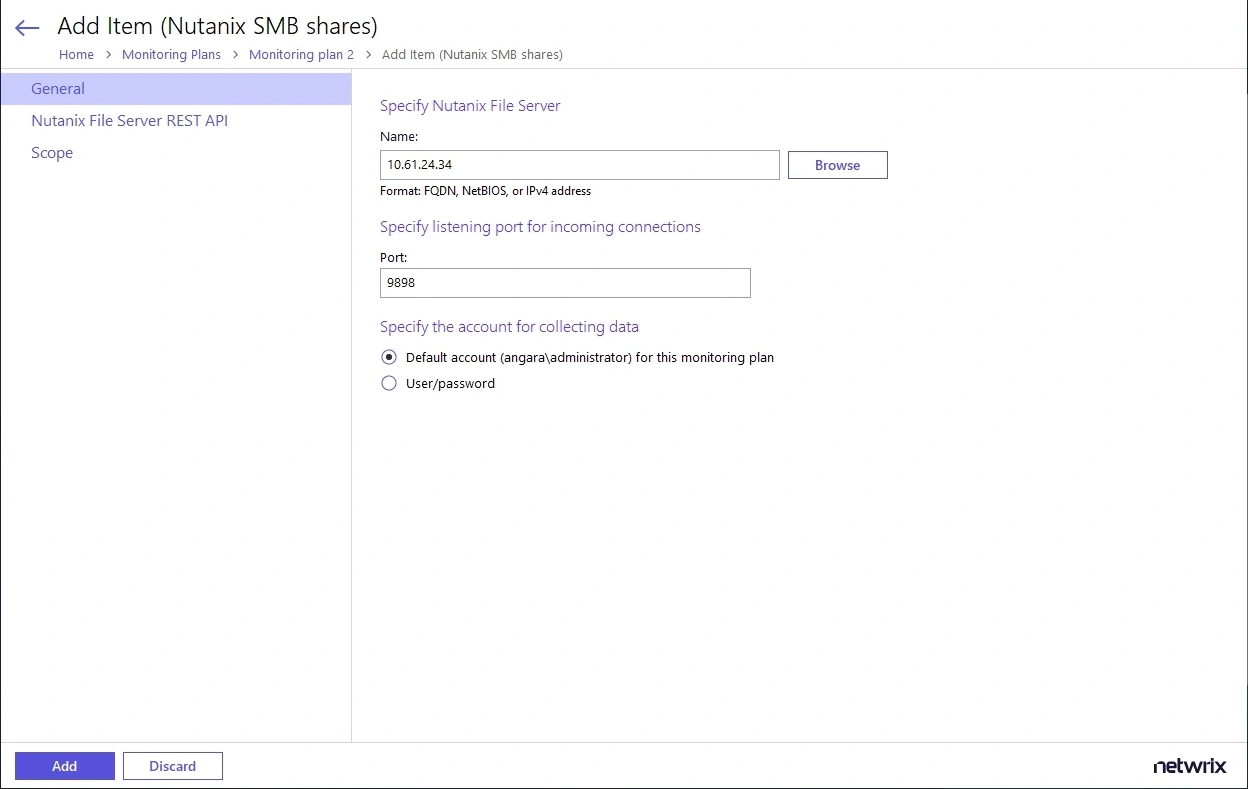Screen dimensions: 1248x789
Task: Open Monitoring Plans from breadcrumb
Action: point(171,54)
